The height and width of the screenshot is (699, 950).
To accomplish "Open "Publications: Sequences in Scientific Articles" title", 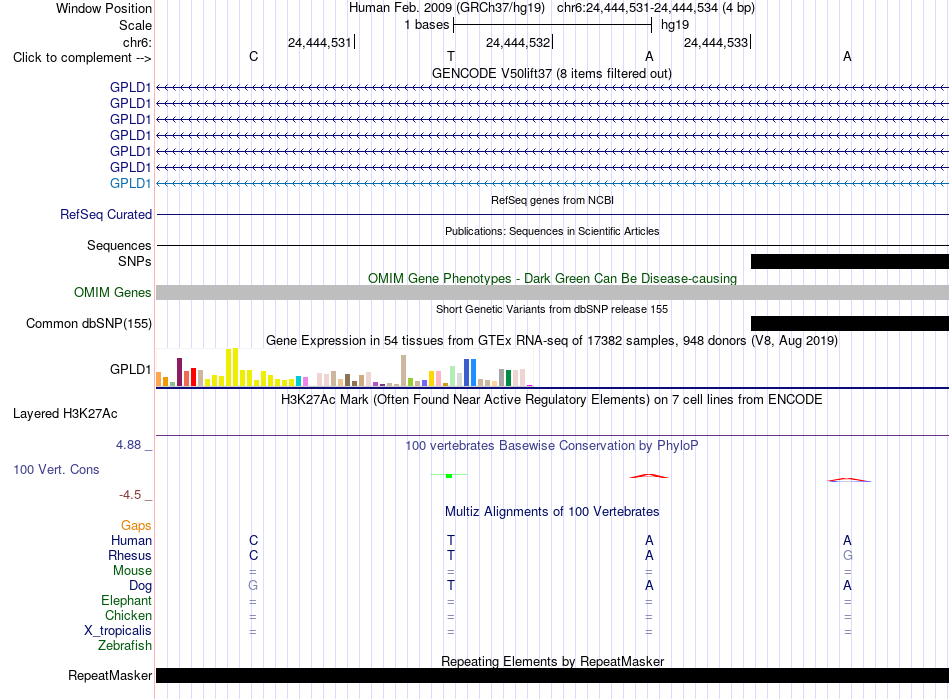I will [x=552, y=231].
